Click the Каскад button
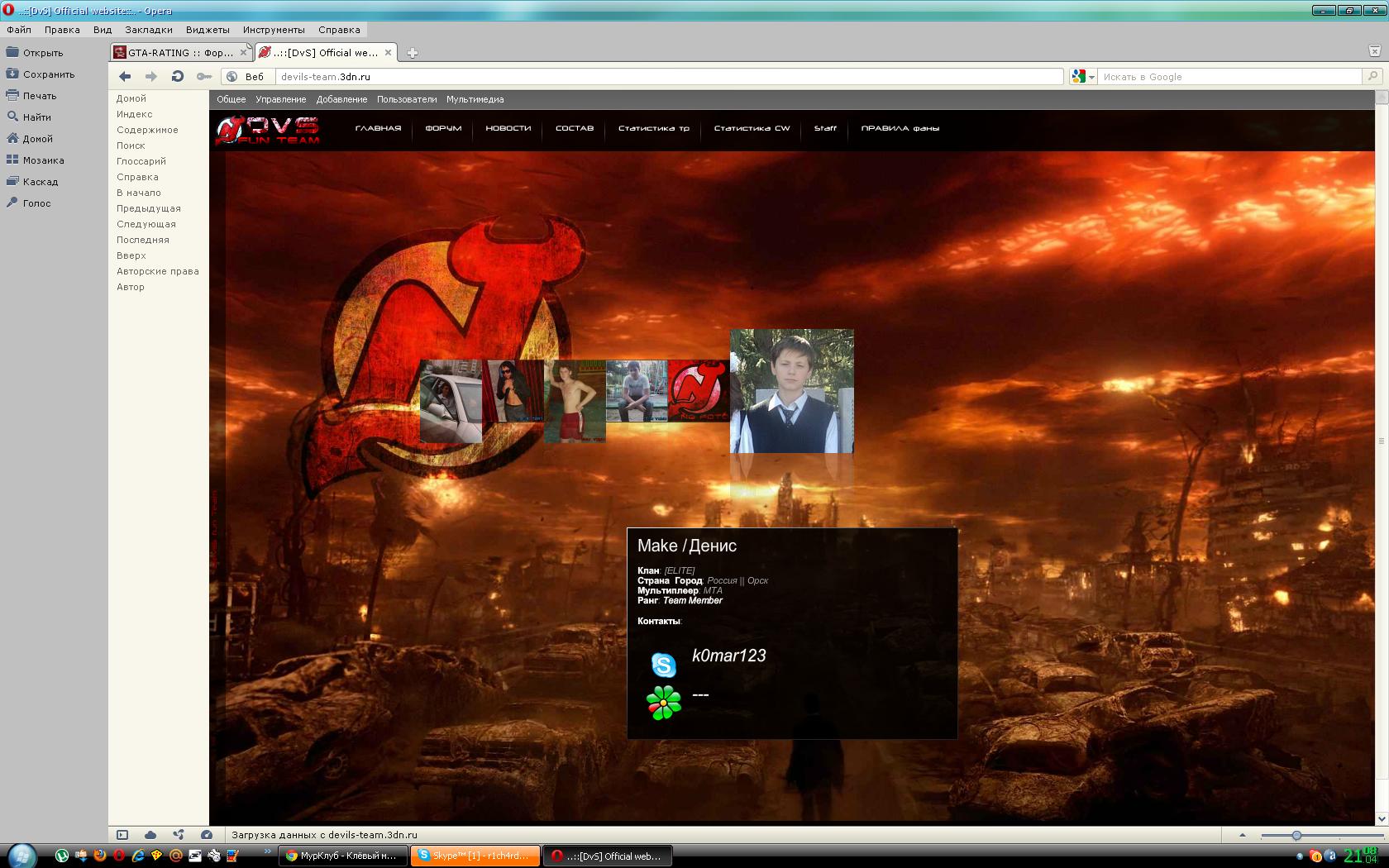The height and width of the screenshot is (868, 1389). coord(32,181)
